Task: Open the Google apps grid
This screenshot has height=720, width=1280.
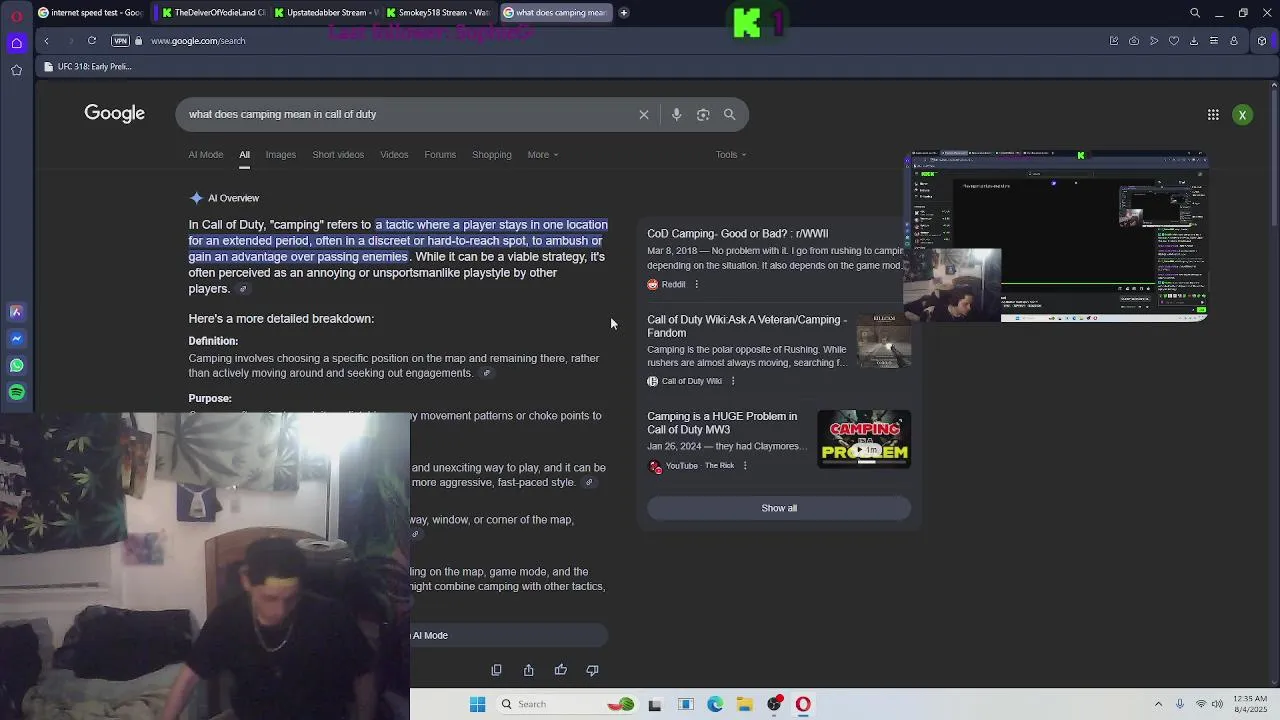Action: click(x=1213, y=115)
